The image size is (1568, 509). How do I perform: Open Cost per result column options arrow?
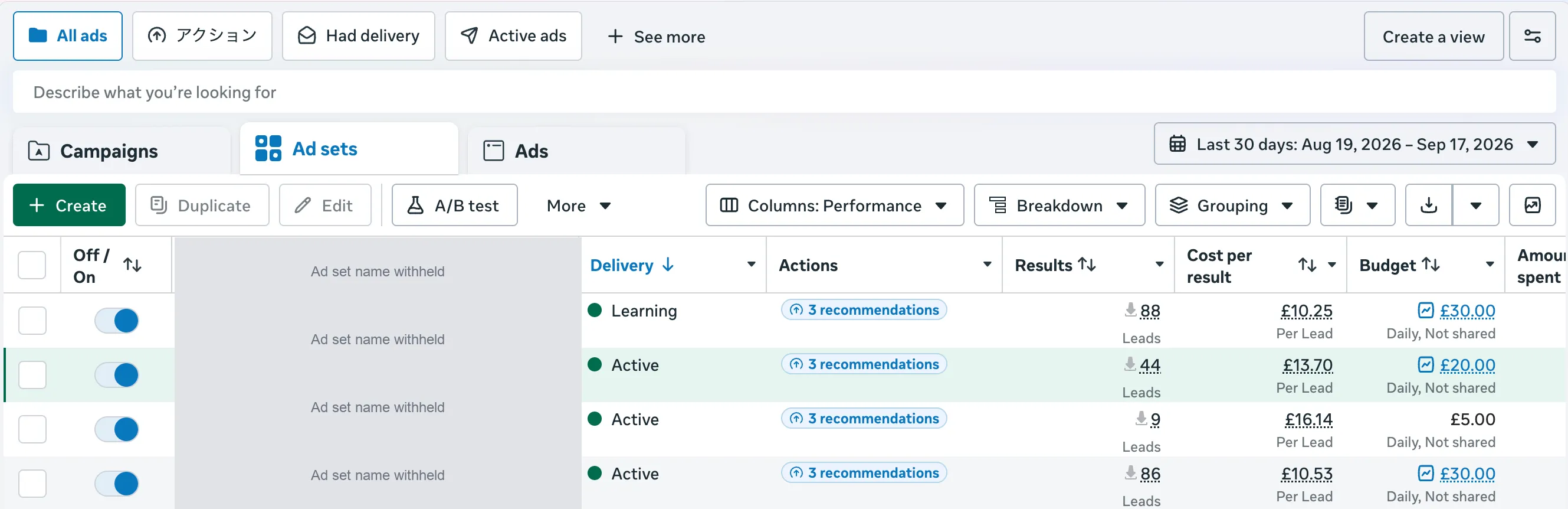(1332, 265)
